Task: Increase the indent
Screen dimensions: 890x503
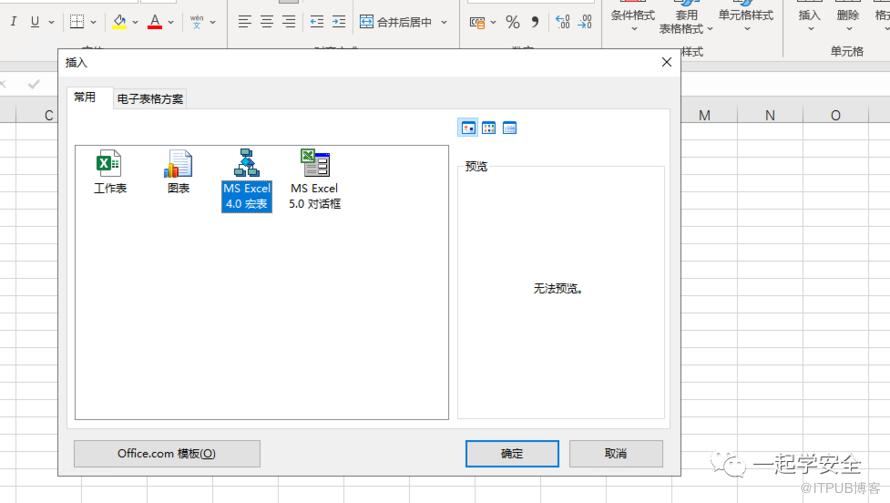Action: tap(339, 22)
